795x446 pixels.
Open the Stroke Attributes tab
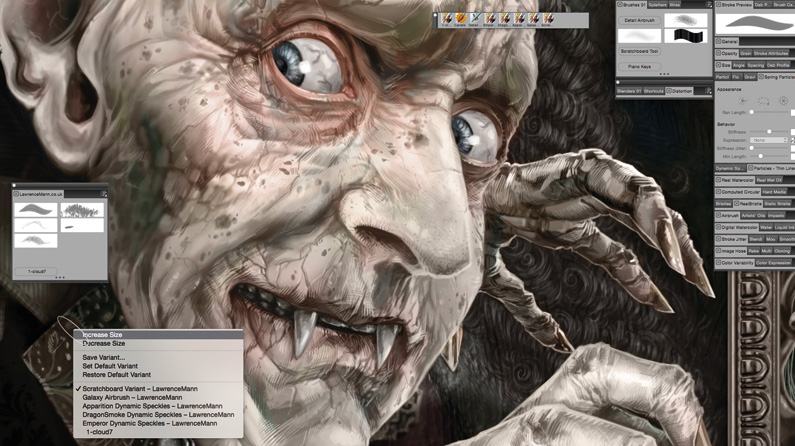[x=771, y=53]
